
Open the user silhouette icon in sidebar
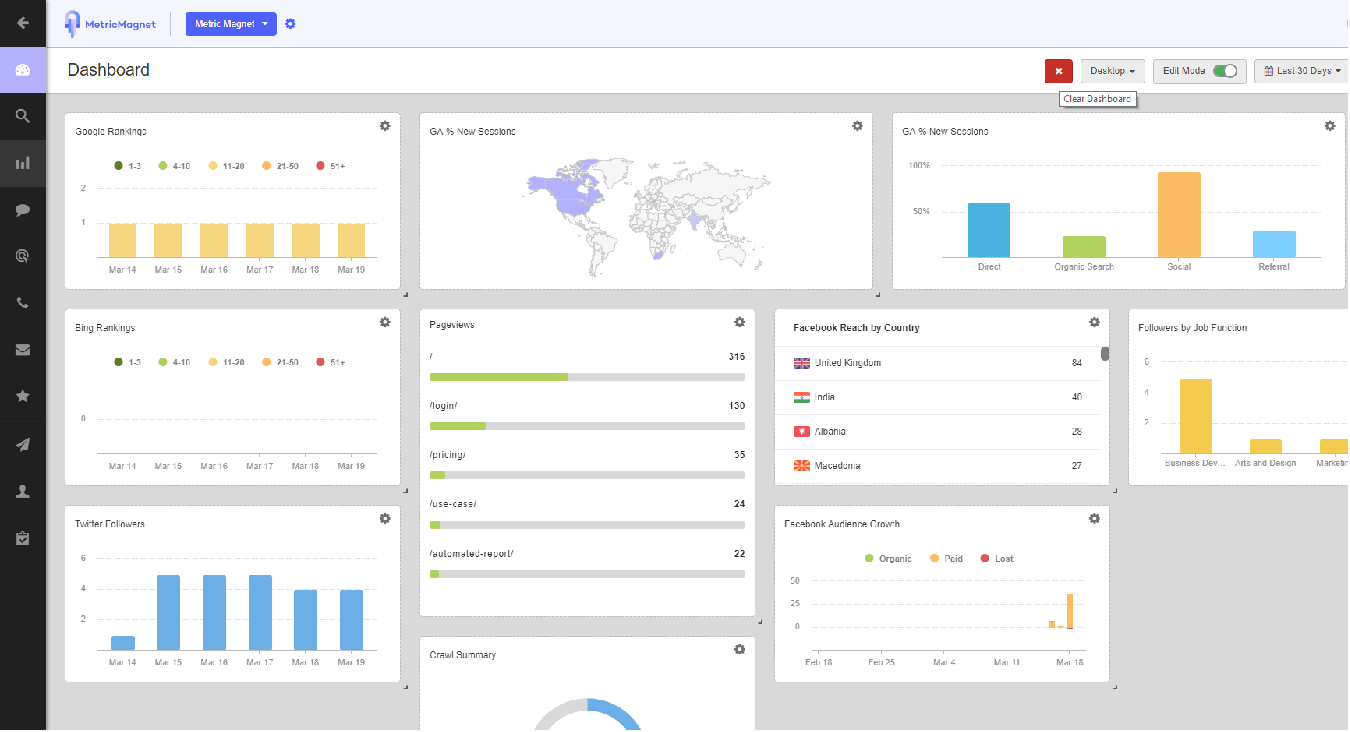click(x=23, y=491)
